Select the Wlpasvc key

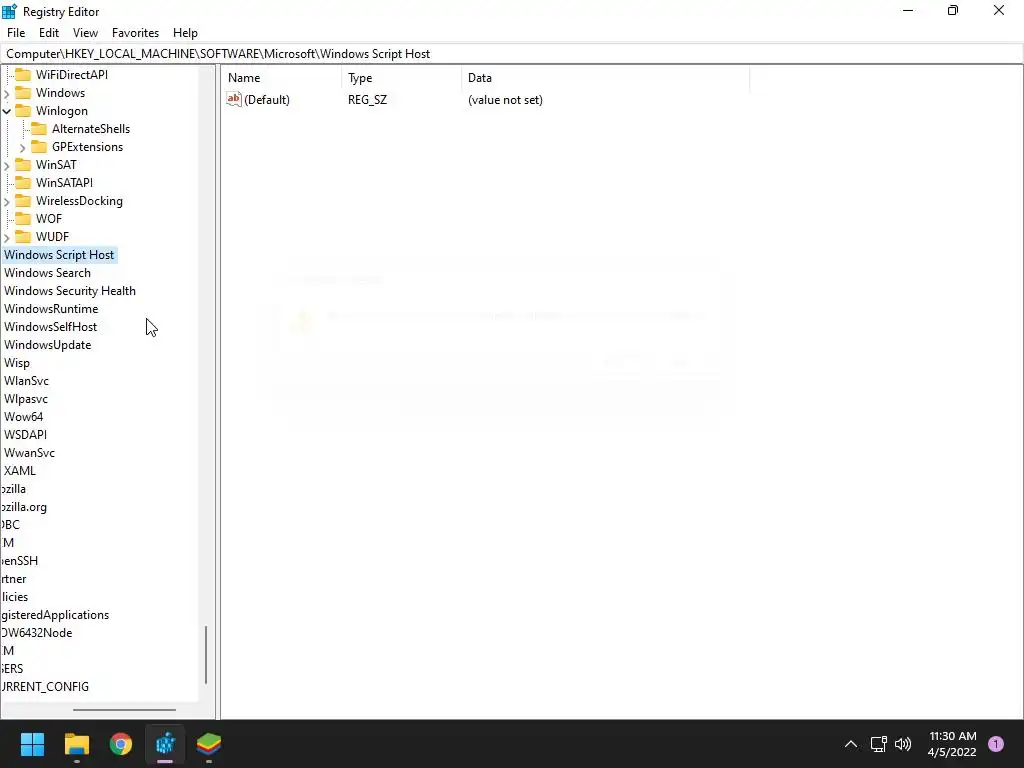click(x=25, y=398)
